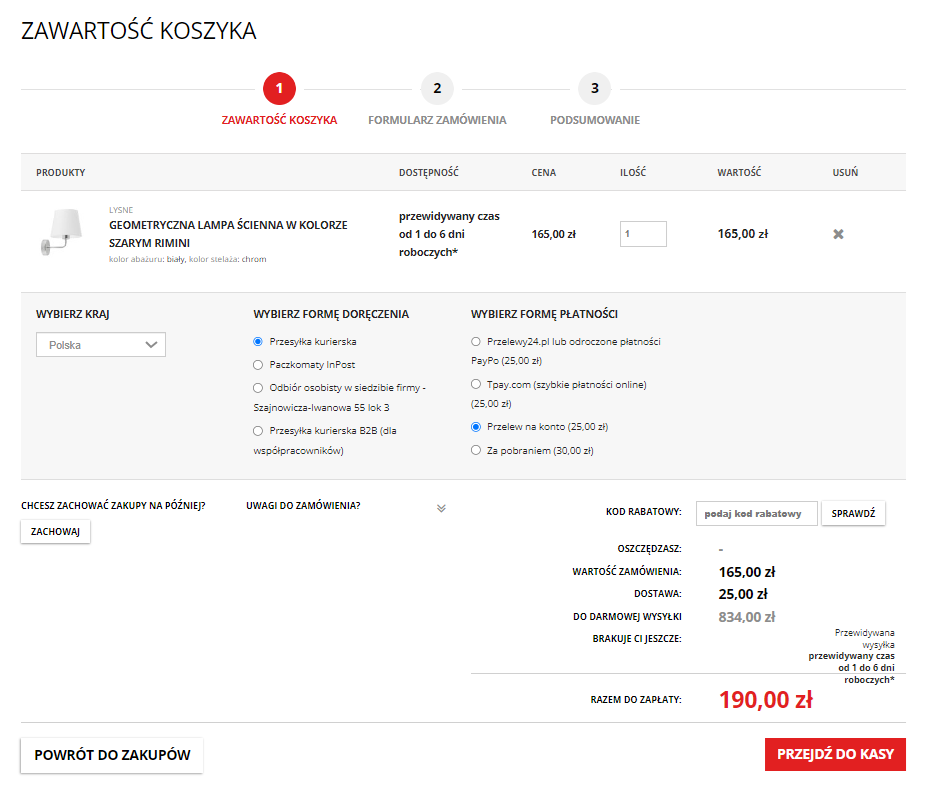The image size is (926, 811).
Task: Select Przelewy24.pl payment method
Action: click(x=475, y=341)
